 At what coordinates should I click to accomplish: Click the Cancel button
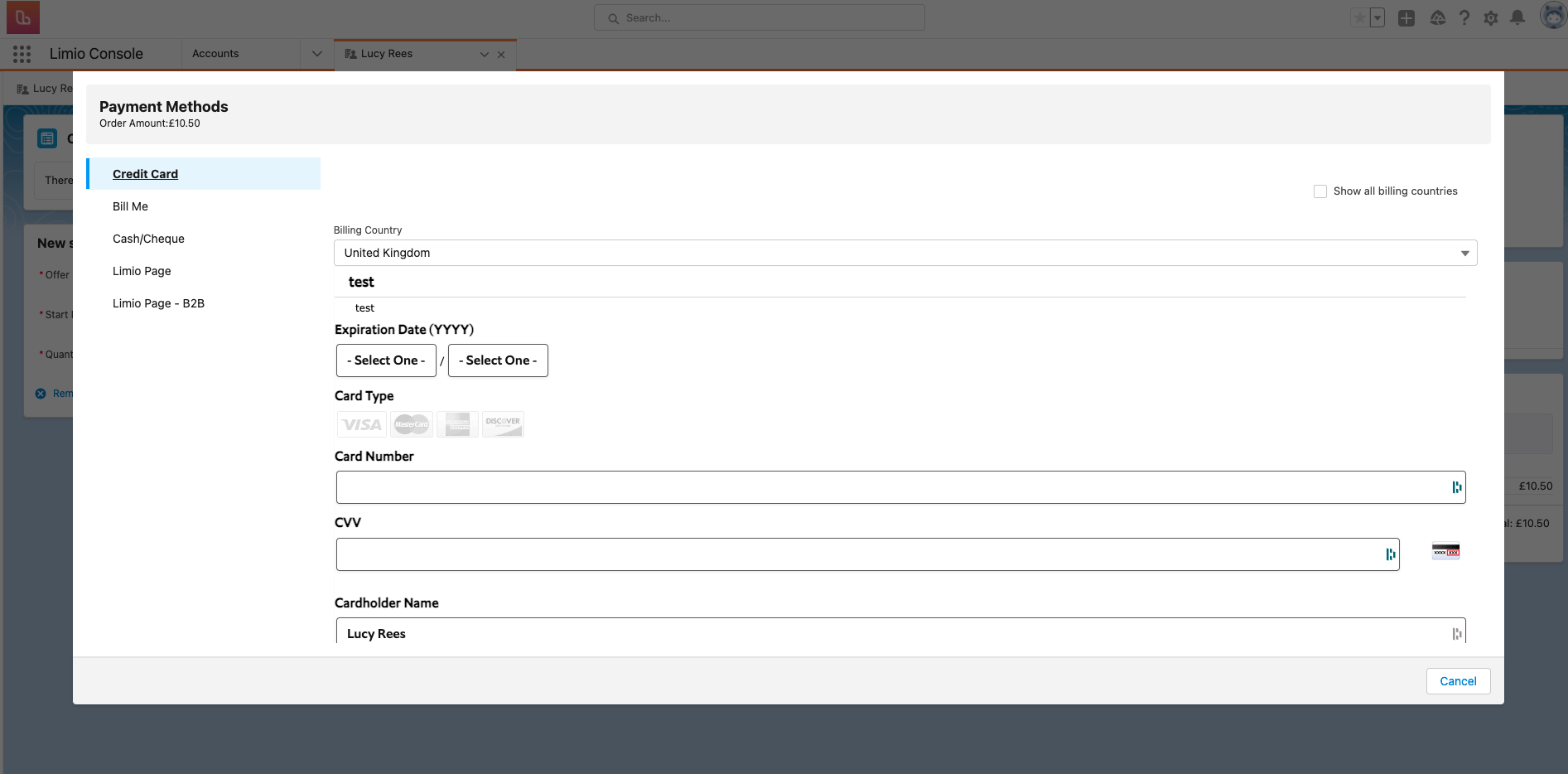1458,681
